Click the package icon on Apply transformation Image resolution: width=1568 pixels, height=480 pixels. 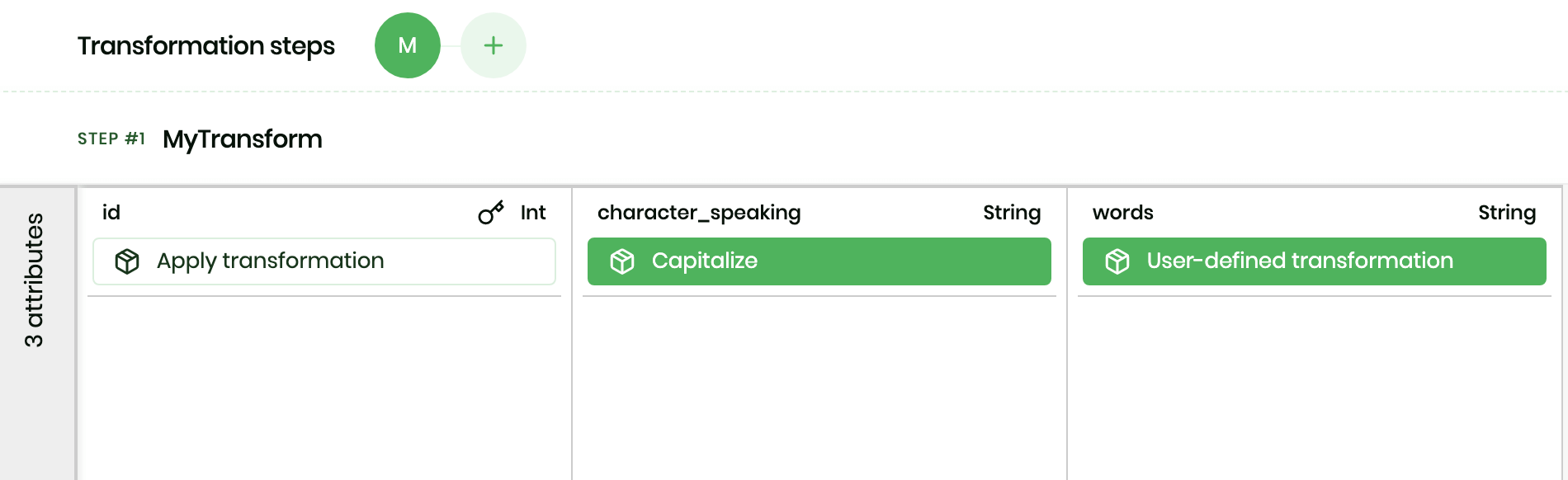[129, 261]
